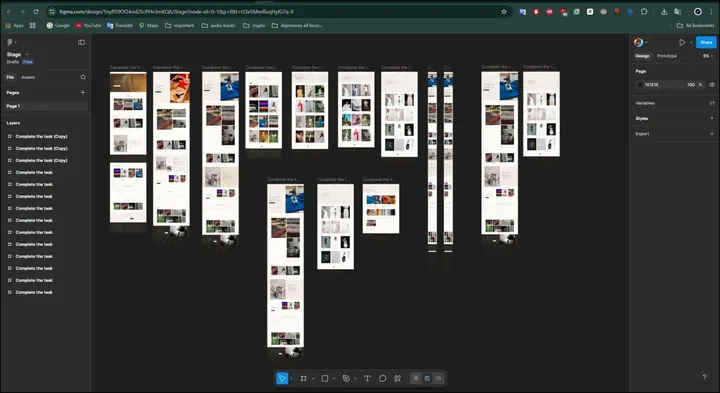Open the Maps bookmark
The height and width of the screenshot is (393, 720).
149,25
